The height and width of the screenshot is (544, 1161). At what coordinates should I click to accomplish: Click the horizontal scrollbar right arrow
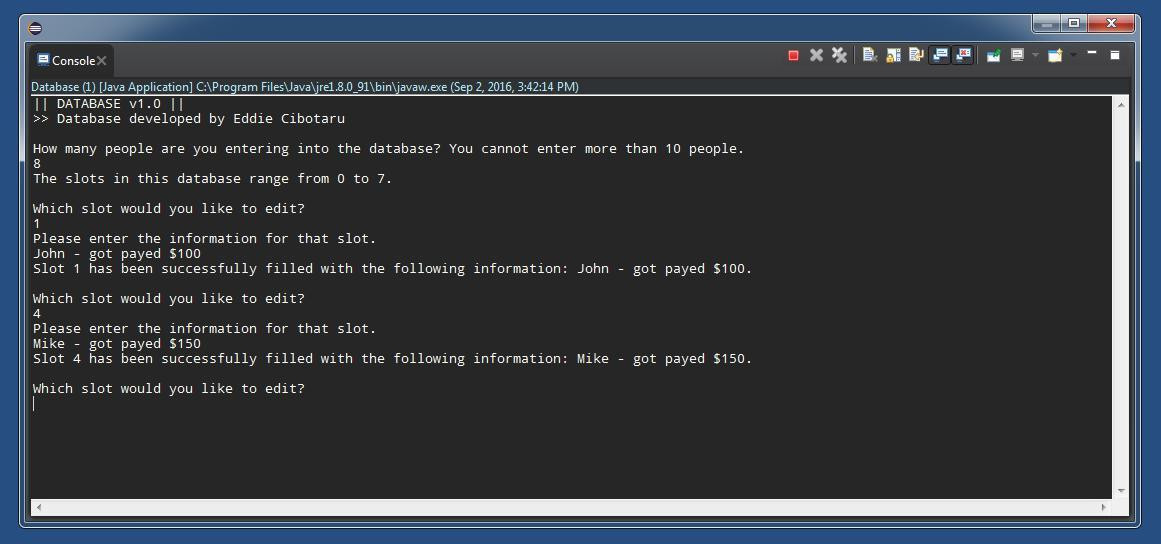point(1104,508)
